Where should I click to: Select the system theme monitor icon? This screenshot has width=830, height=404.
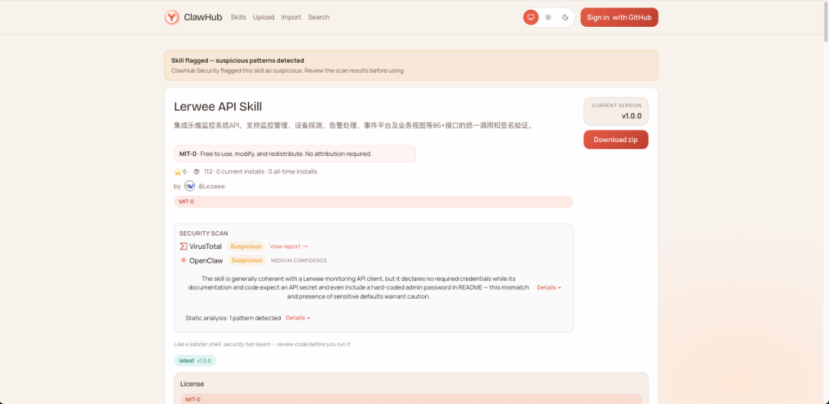point(531,17)
